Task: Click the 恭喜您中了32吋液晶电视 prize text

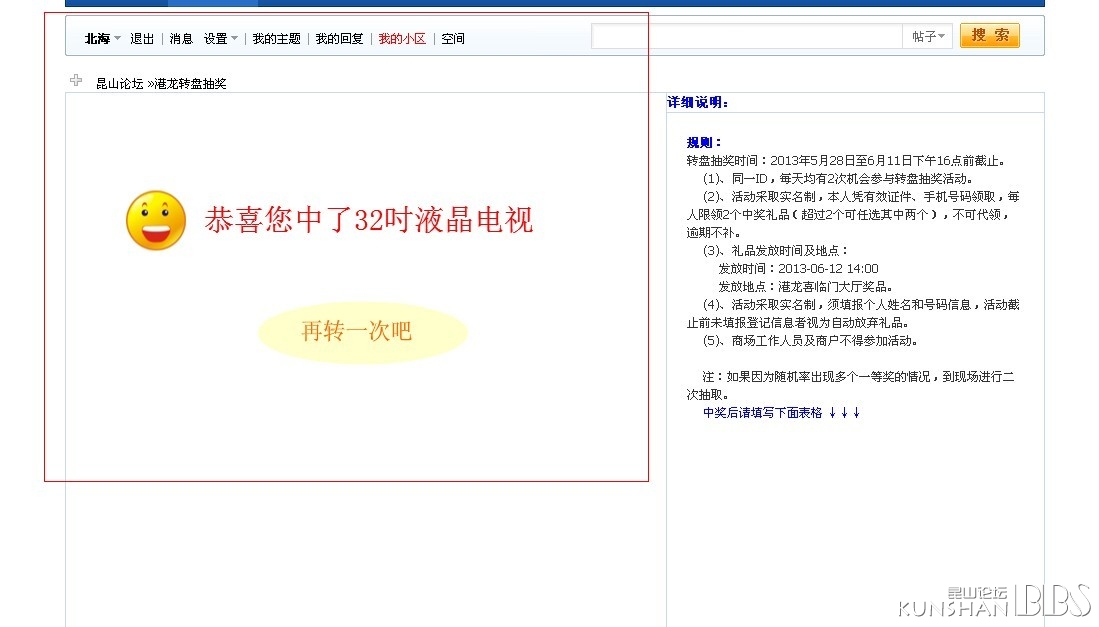Action: click(369, 220)
